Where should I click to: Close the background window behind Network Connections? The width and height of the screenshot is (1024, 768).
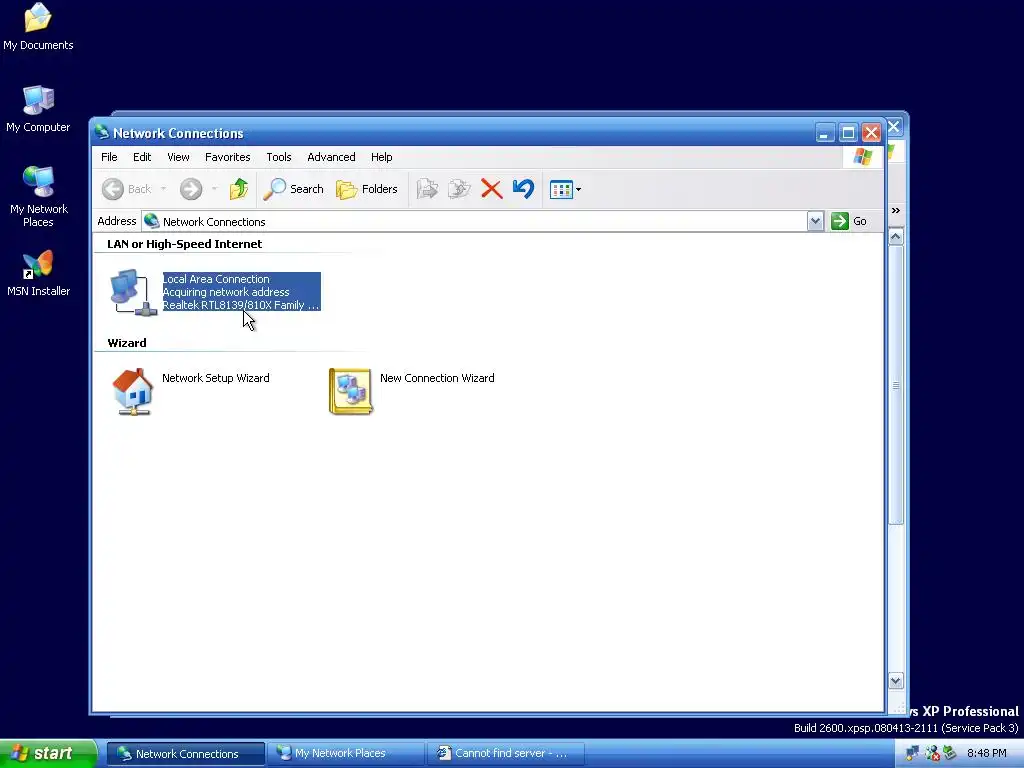[895, 127]
